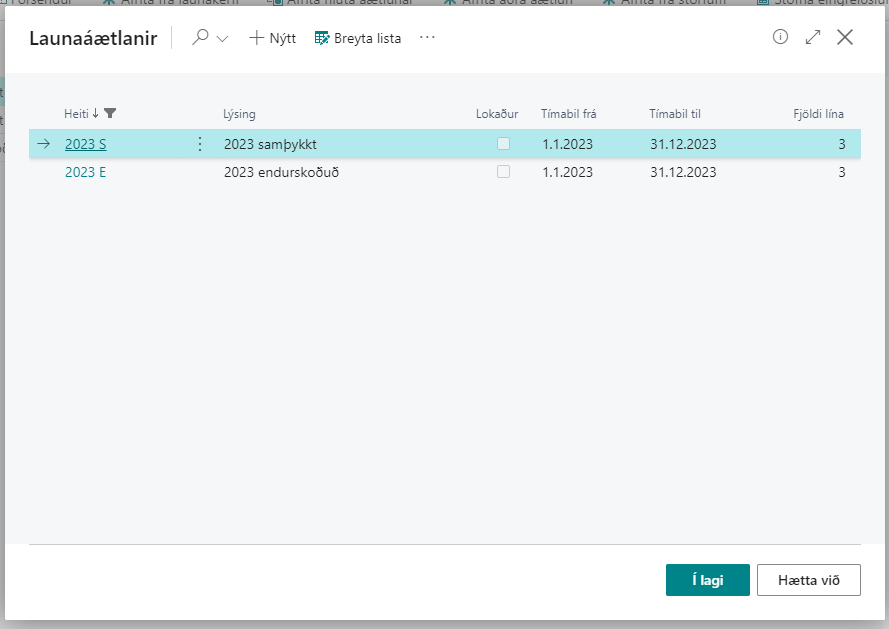Toggle Lokaður checkbox for 2023 samþykkt
This screenshot has height=629, width=889.
(503, 144)
